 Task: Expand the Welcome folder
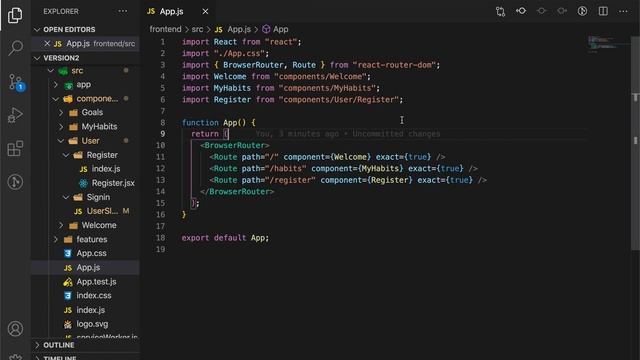point(99,225)
